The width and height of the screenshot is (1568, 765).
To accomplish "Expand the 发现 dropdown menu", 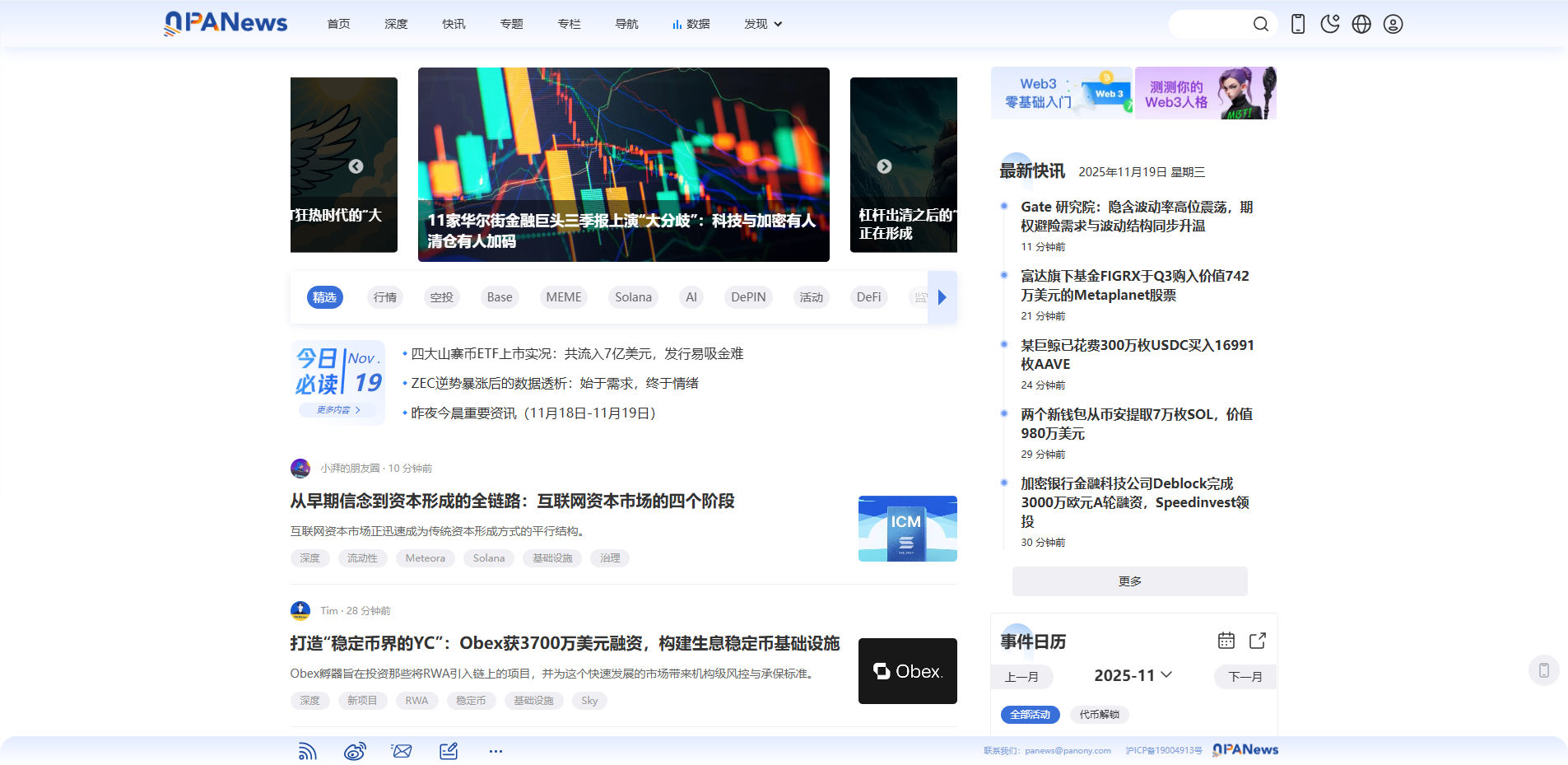I will tap(762, 24).
